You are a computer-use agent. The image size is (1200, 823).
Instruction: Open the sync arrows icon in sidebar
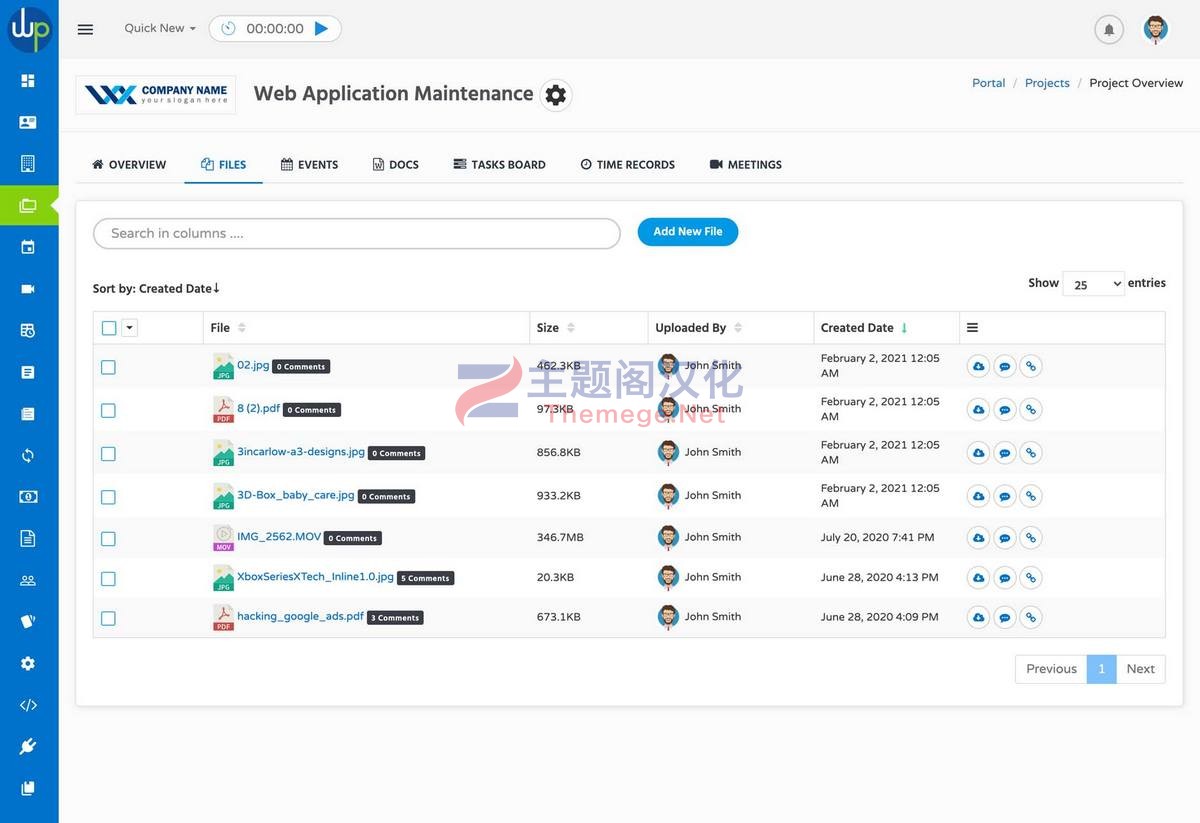click(28, 455)
